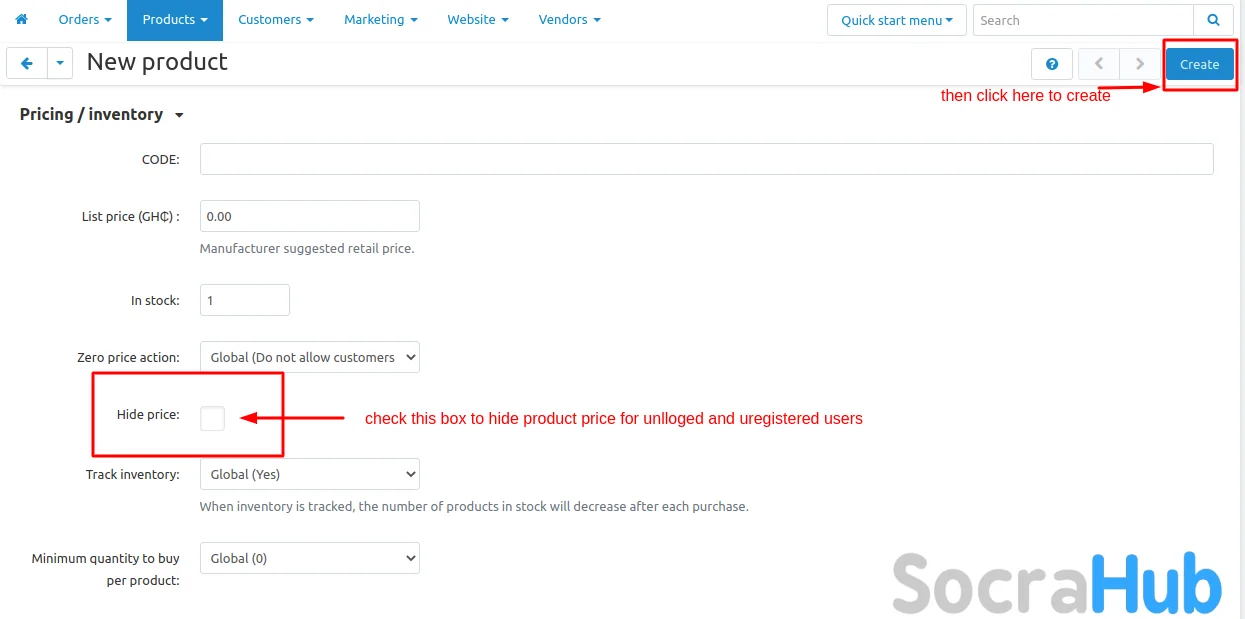This screenshot has width=1245, height=619.
Task: Click the Create button
Action: coord(1199,64)
